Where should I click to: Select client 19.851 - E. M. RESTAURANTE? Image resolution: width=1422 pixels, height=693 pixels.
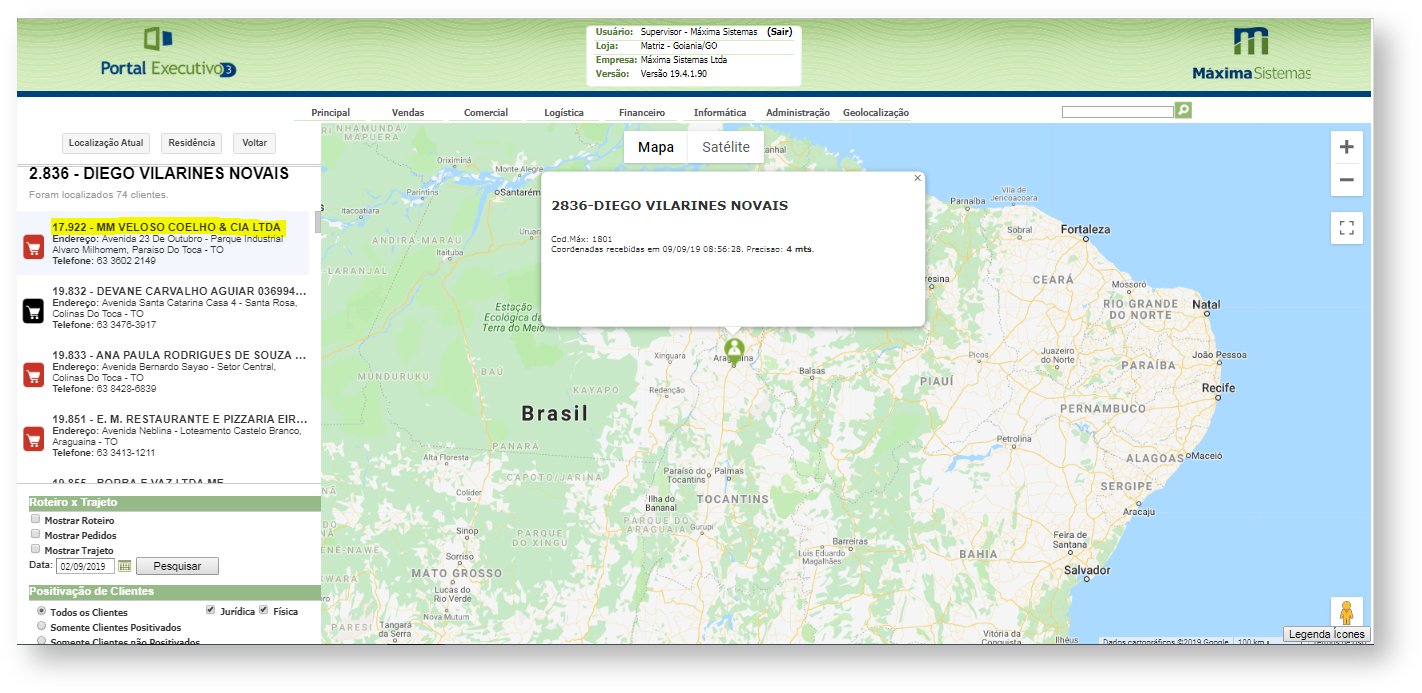(179, 419)
